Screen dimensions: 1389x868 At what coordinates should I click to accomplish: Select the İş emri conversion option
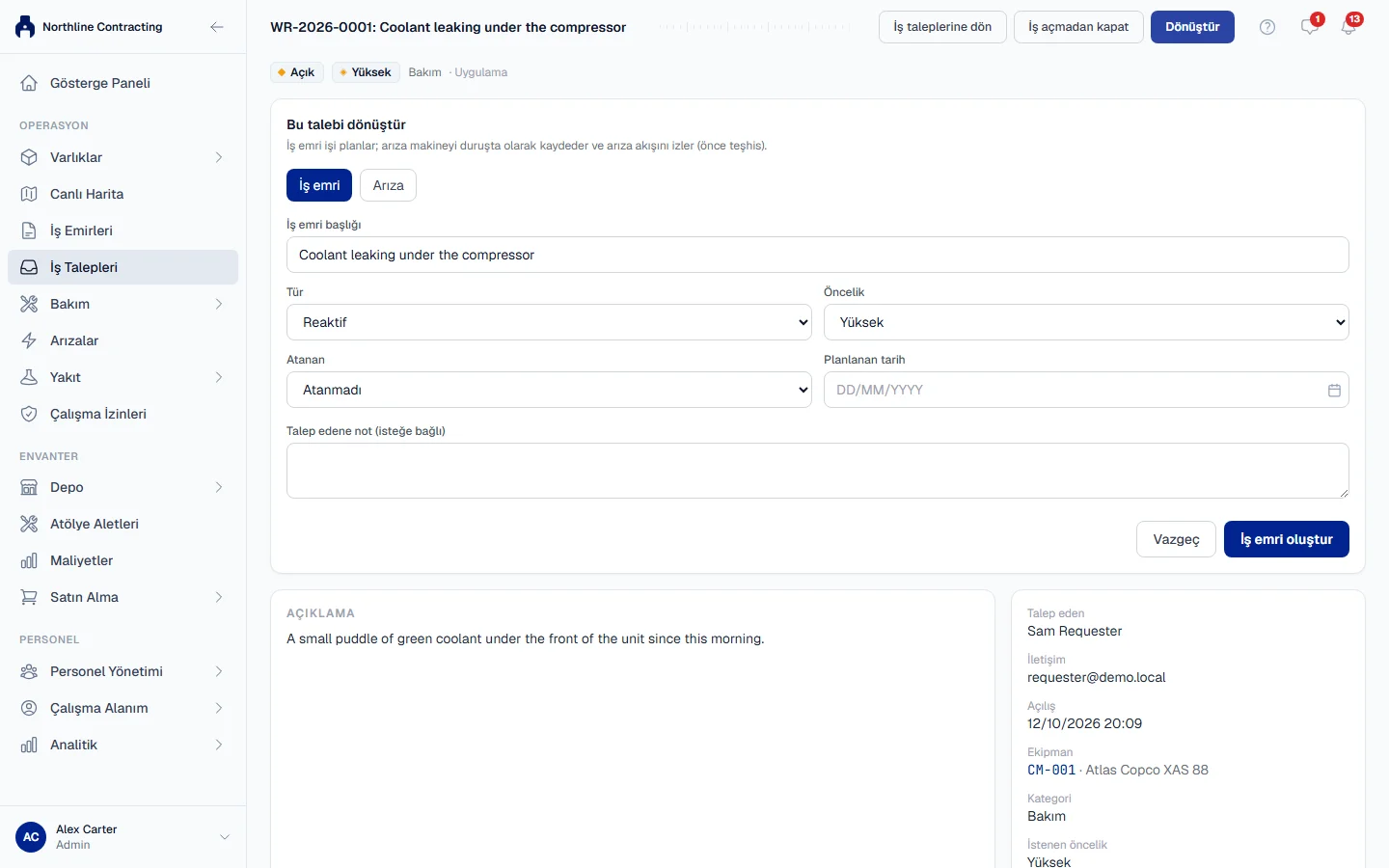click(x=319, y=185)
